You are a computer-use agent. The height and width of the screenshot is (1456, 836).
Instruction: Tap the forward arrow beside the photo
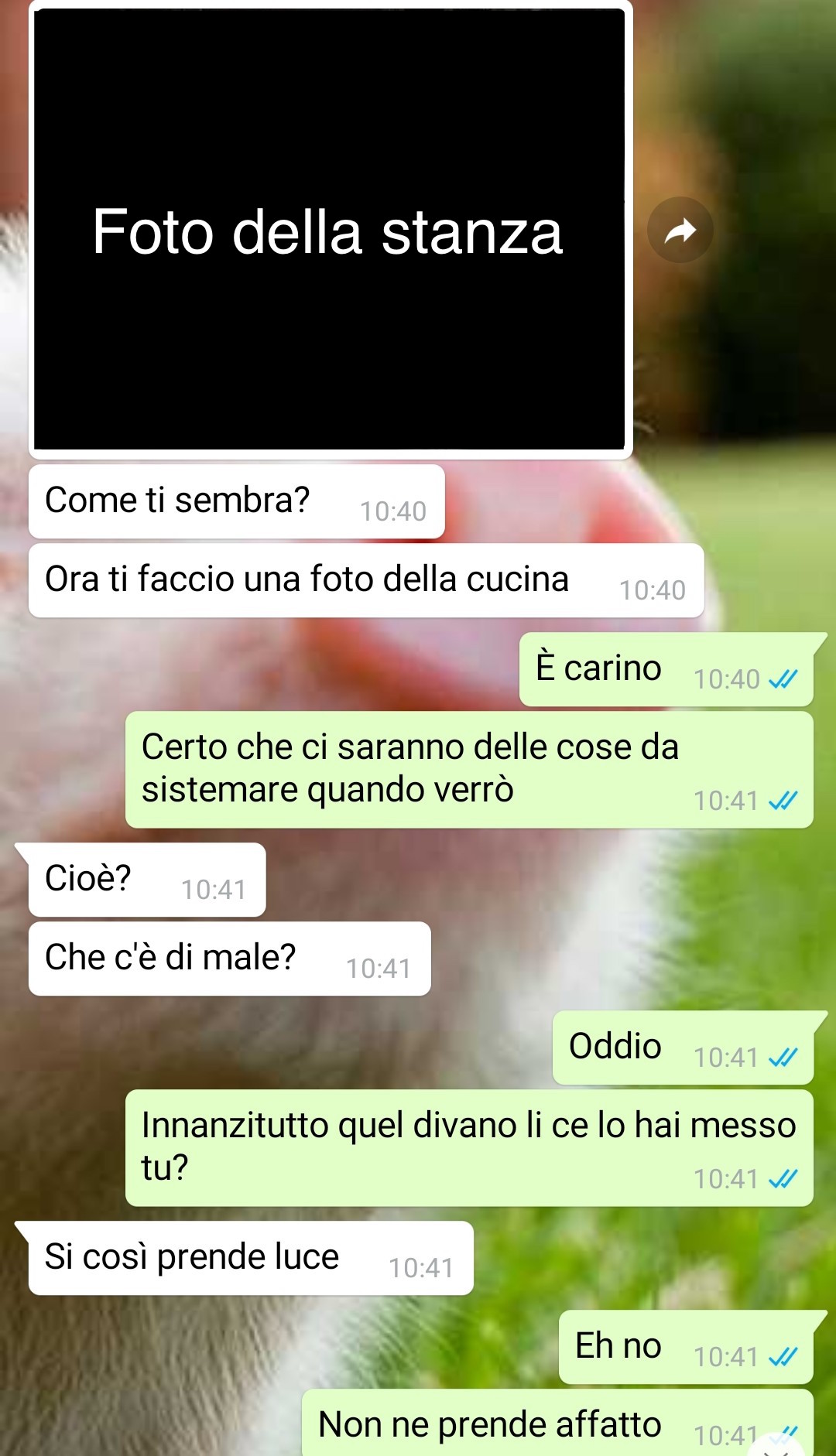[680, 230]
